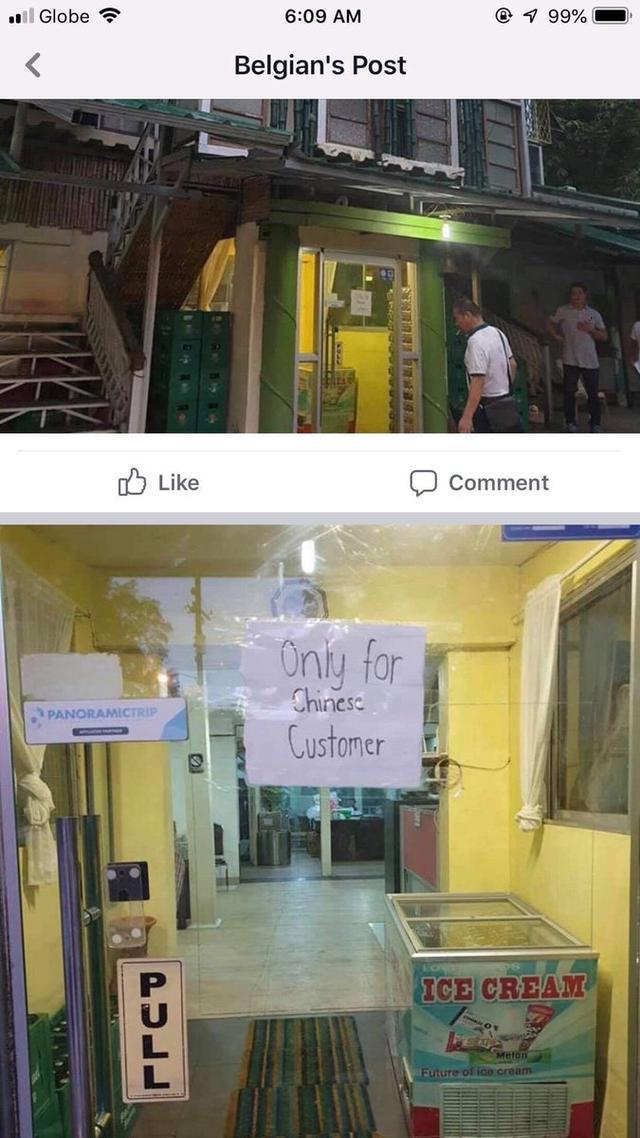Viewport: 640px width, 1138px height.
Task: Tap the back chevron arrow
Action: click(33, 65)
